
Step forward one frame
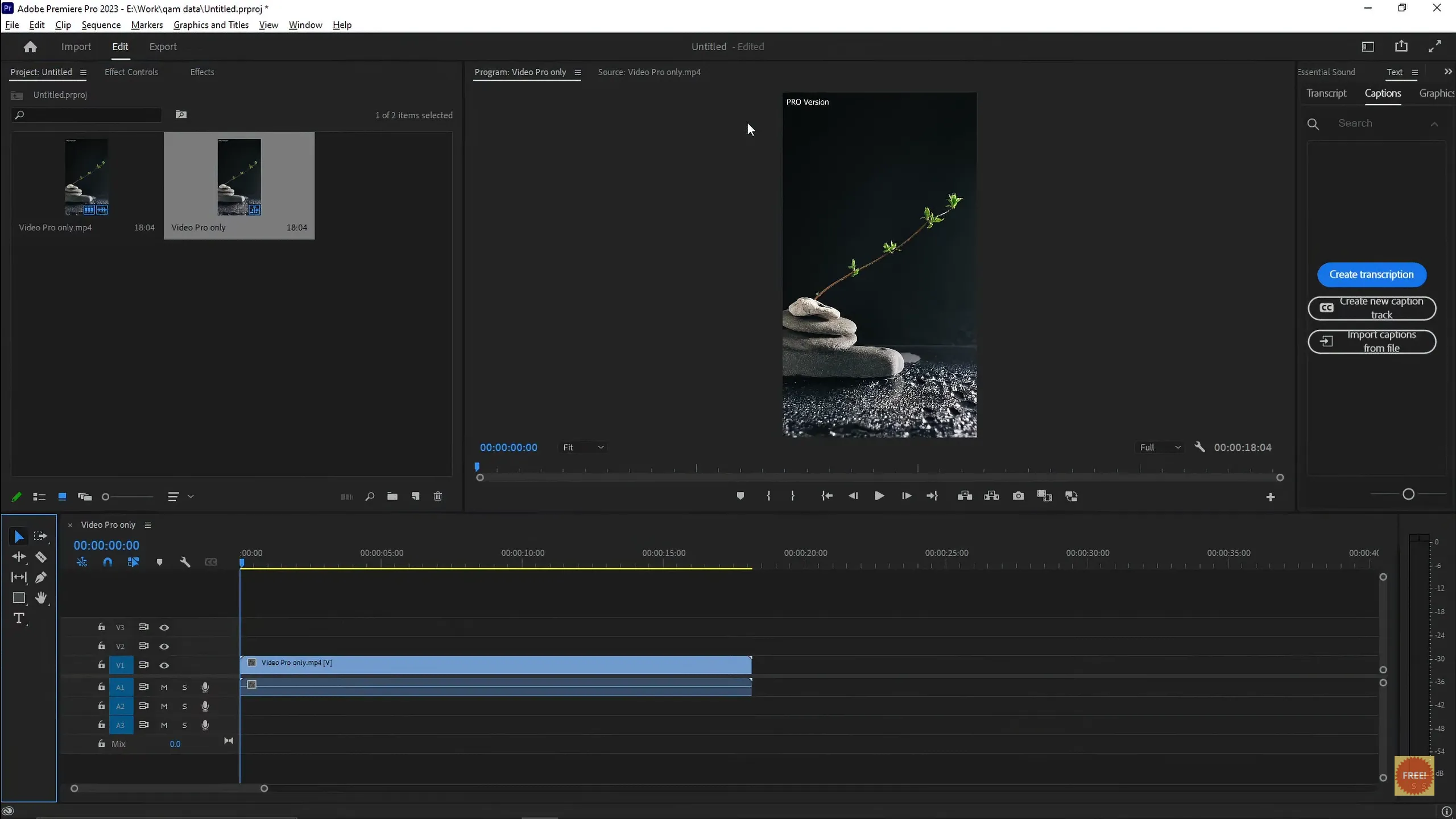[907, 496]
